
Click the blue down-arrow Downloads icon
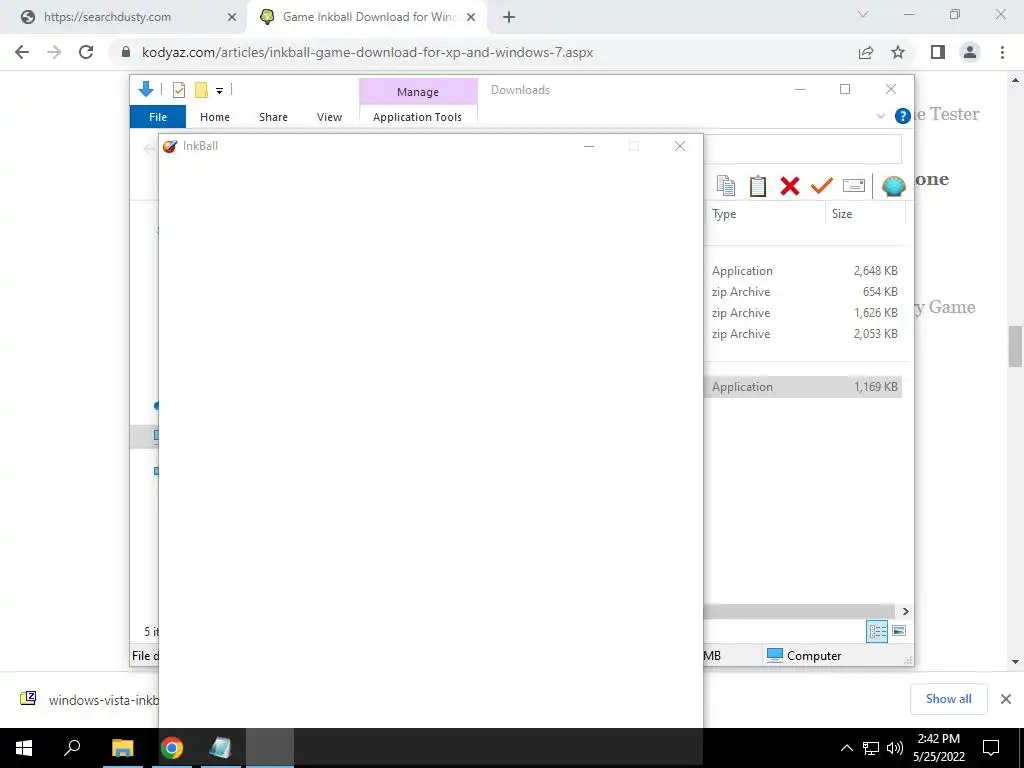[146, 89]
